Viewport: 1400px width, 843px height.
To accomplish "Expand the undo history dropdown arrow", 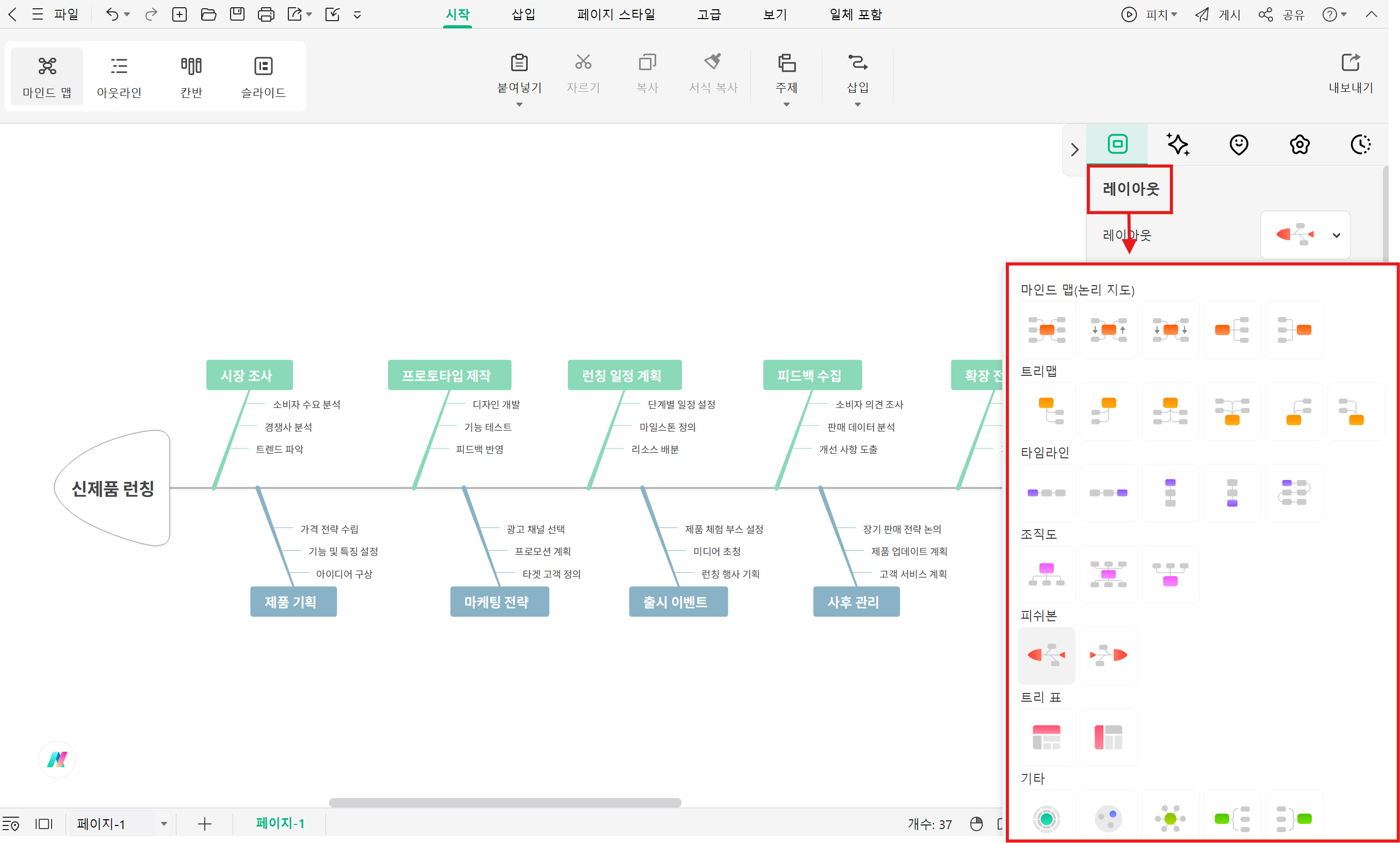I will 127,15.
